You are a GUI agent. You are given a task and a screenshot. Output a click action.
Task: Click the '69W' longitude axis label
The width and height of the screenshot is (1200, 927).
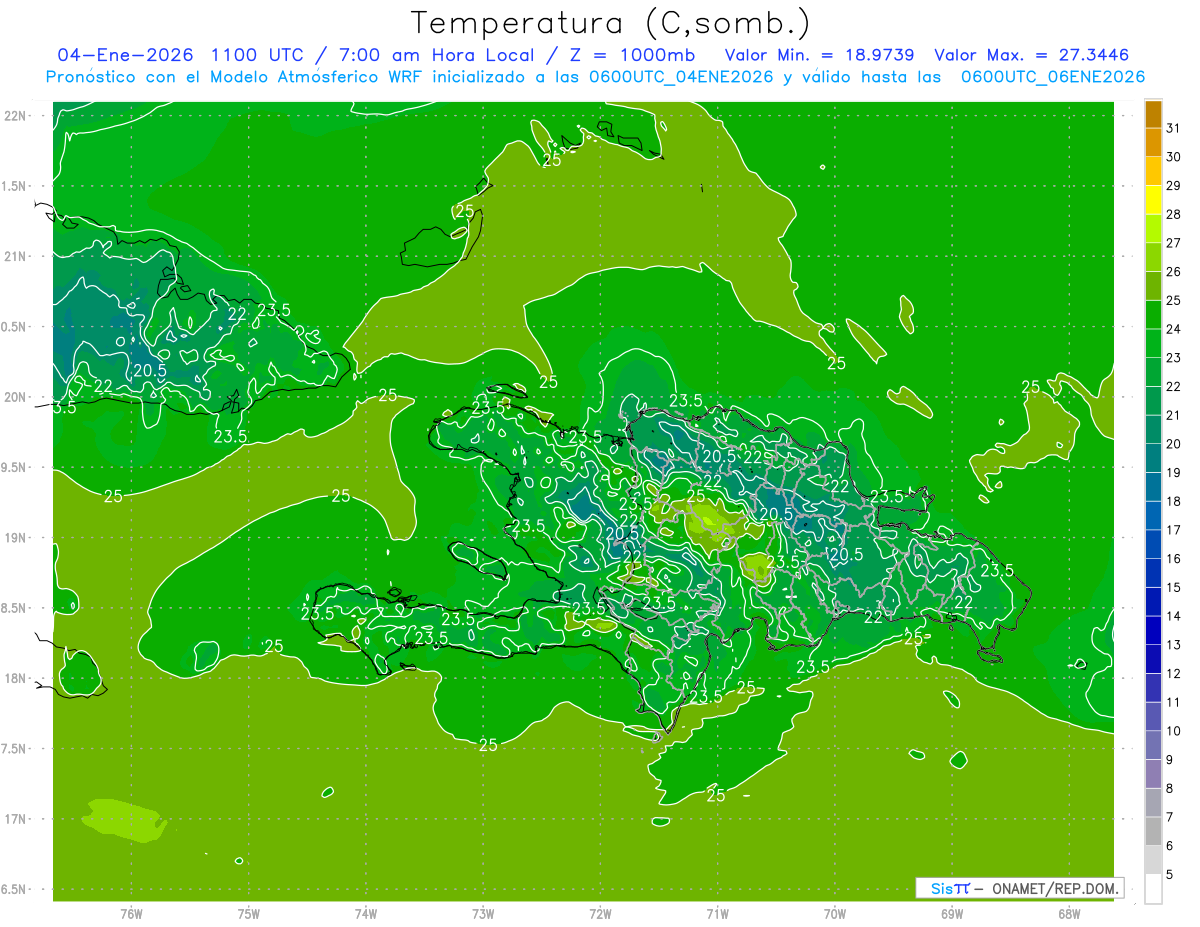[952, 913]
